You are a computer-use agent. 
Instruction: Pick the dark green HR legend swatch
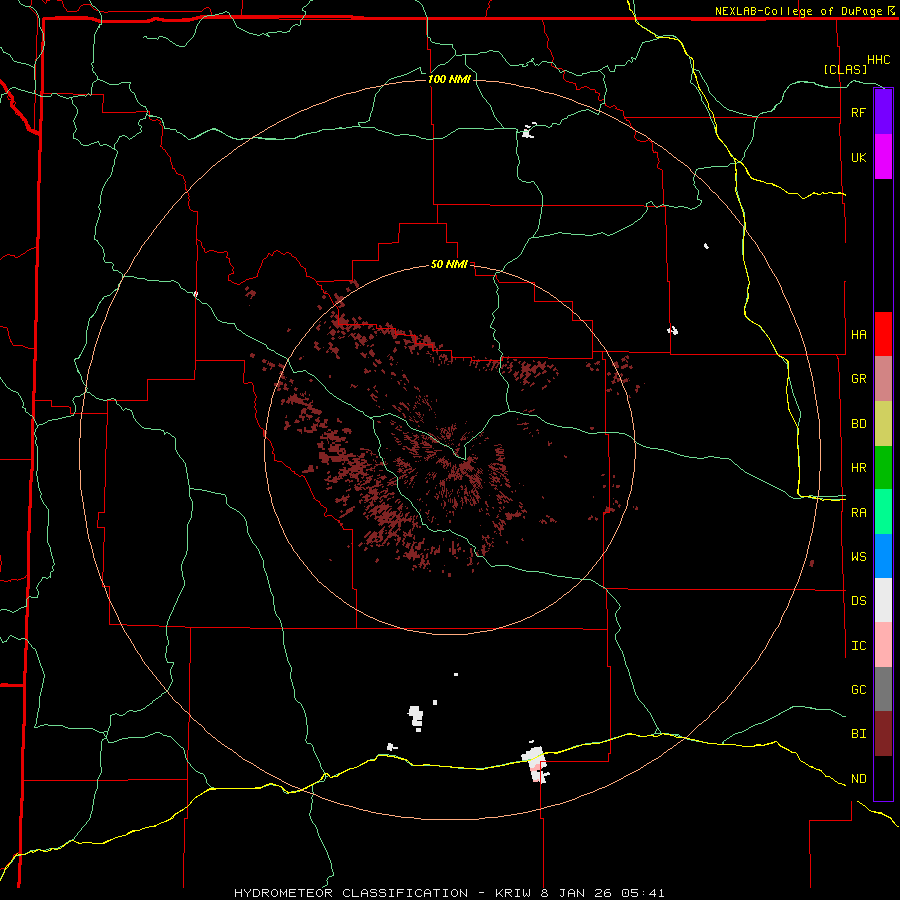click(883, 468)
